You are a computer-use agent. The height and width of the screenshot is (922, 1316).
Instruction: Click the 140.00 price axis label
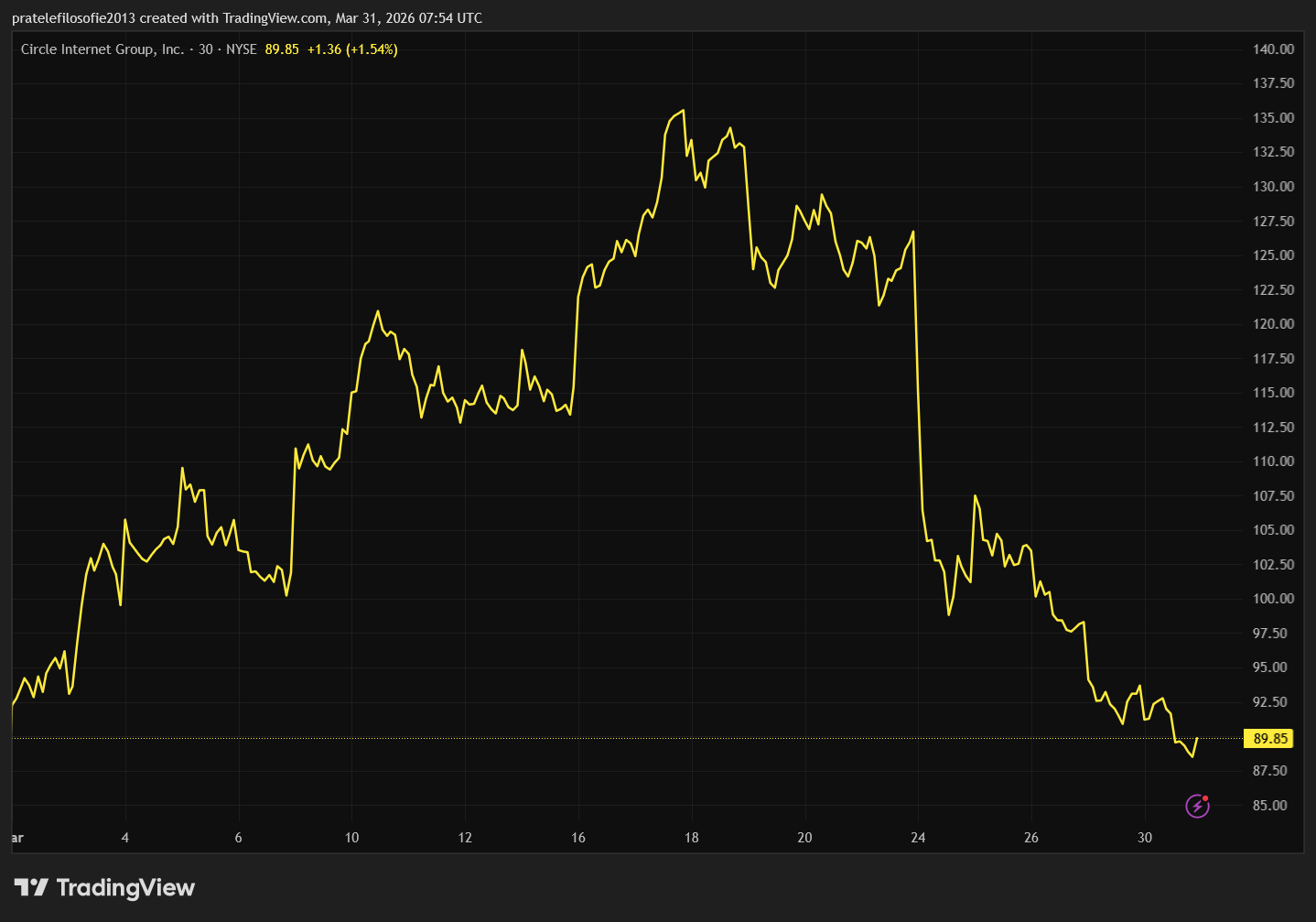(x=1274, y=49)
